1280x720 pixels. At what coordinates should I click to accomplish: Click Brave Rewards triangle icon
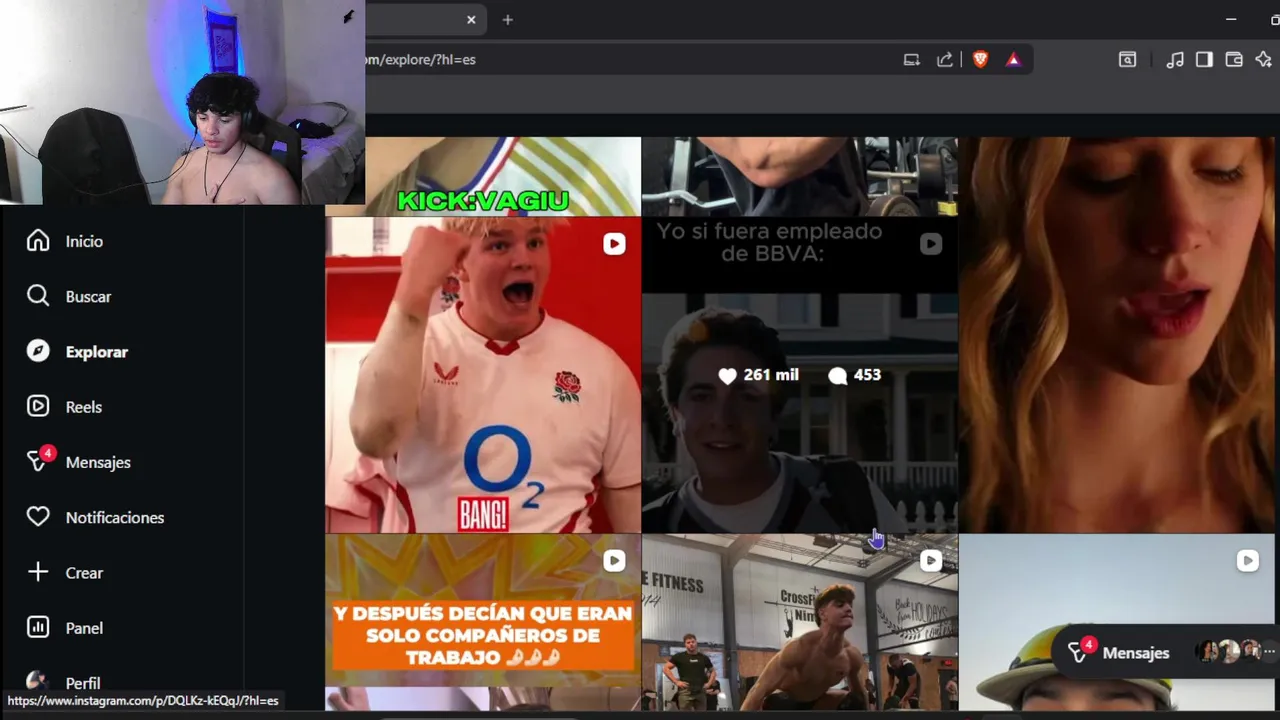(1013, 60)
